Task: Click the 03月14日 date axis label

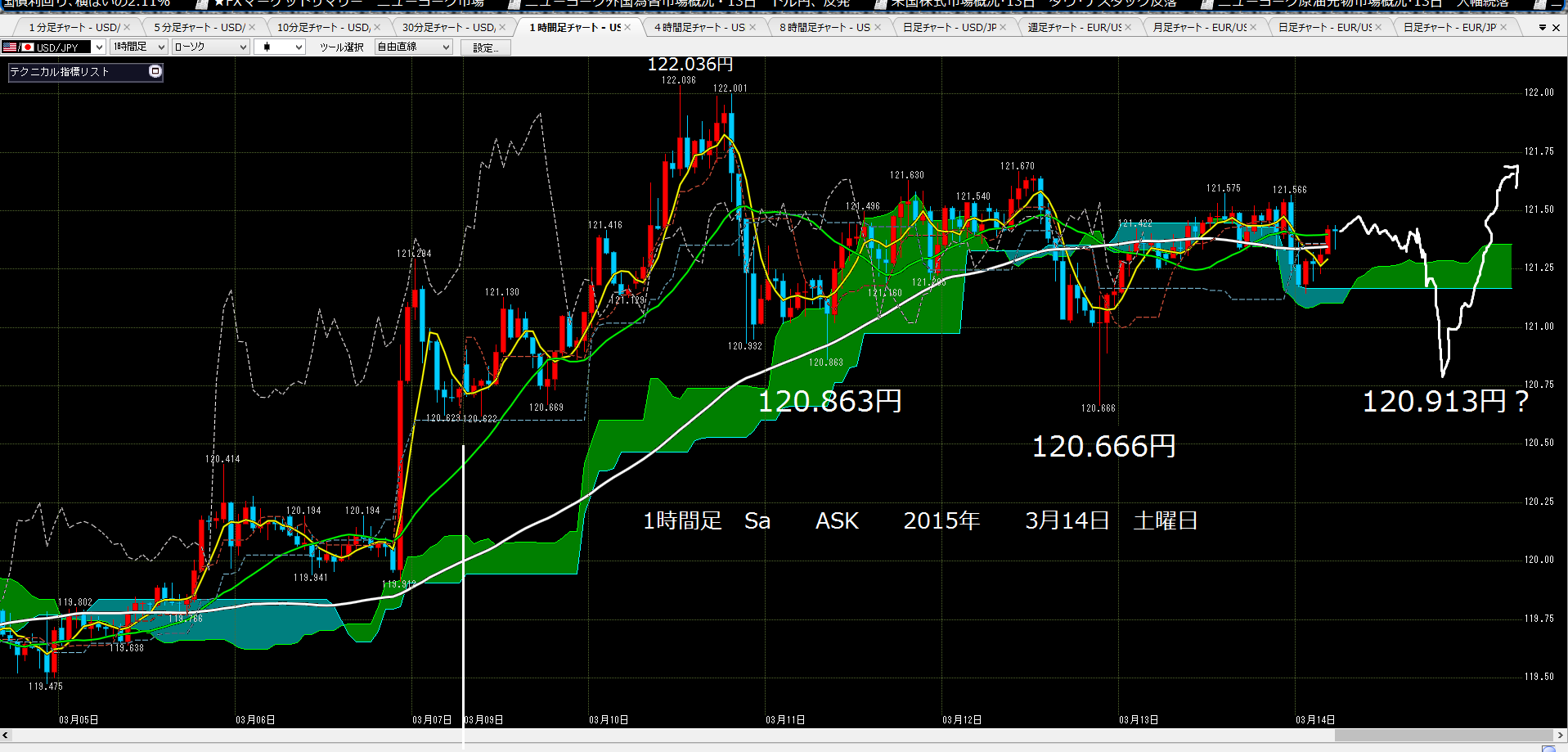Action: click(x=1315, y=720)
